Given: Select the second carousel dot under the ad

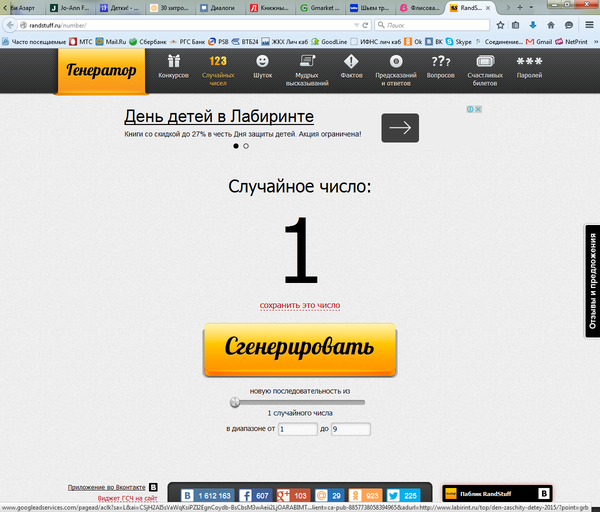Looking at the screenshot, I should point(246,146).
